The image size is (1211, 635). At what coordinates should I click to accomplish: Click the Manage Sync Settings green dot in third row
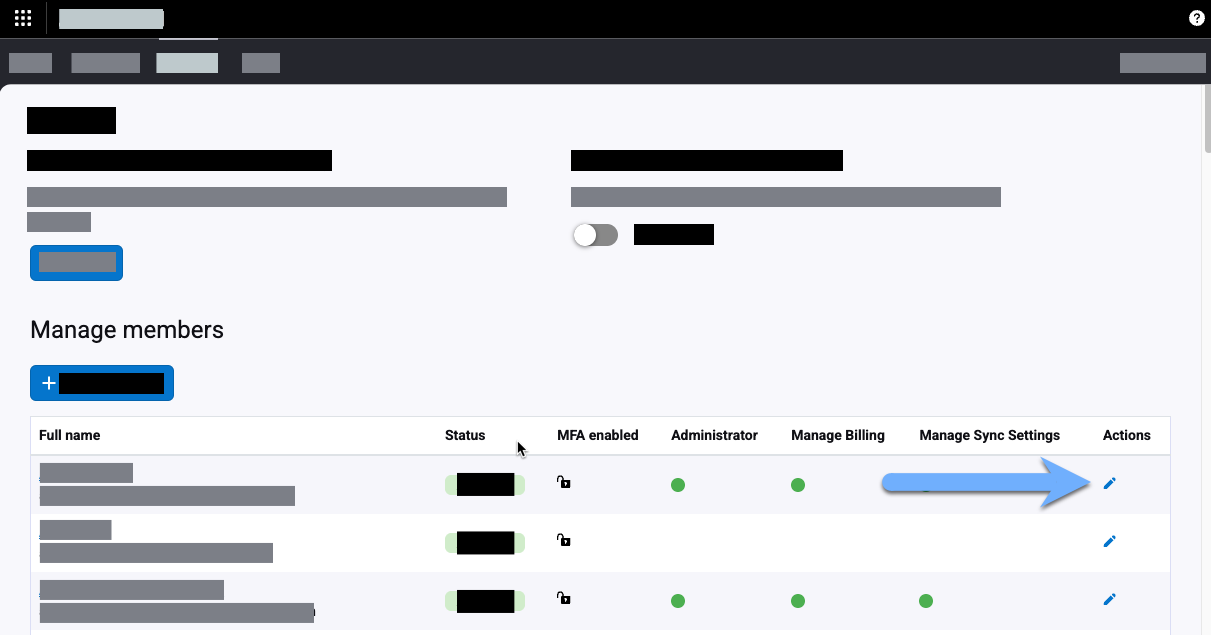926,601
